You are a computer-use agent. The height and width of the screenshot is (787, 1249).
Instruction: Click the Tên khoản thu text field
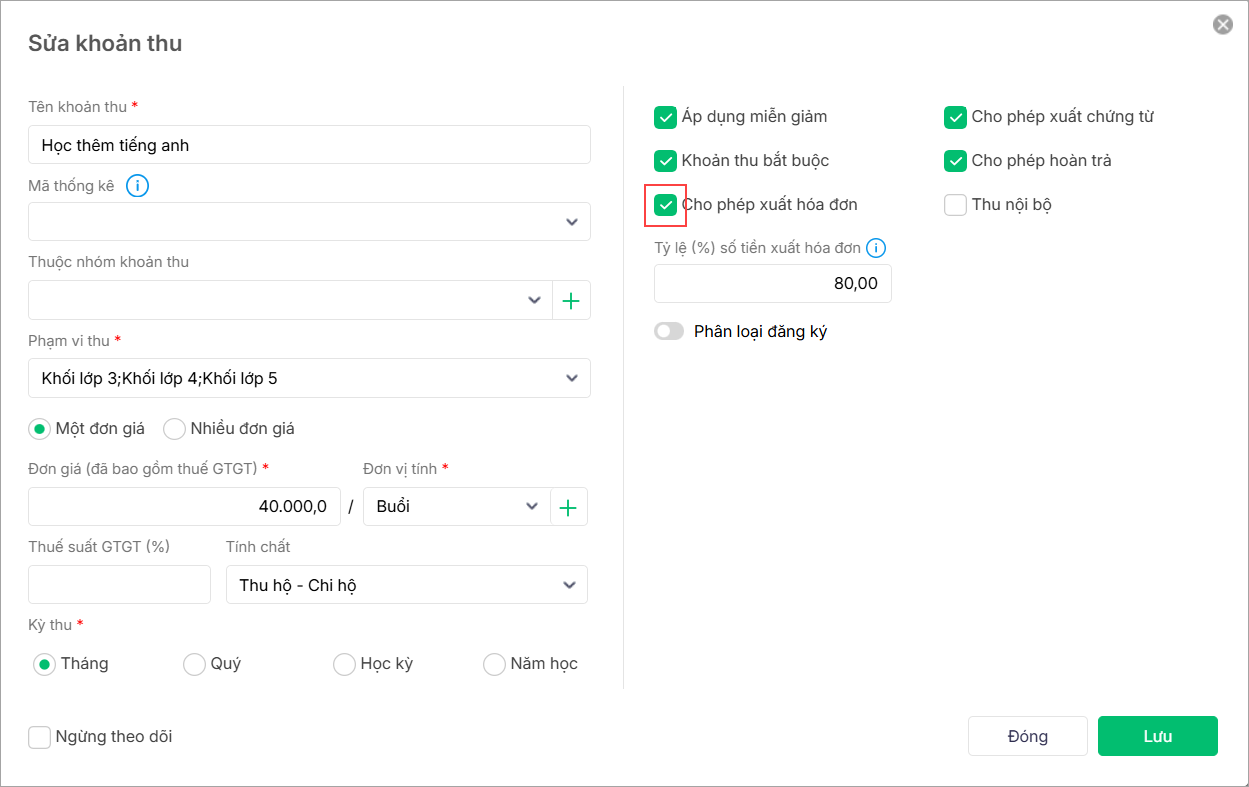(x=309, y=145)
